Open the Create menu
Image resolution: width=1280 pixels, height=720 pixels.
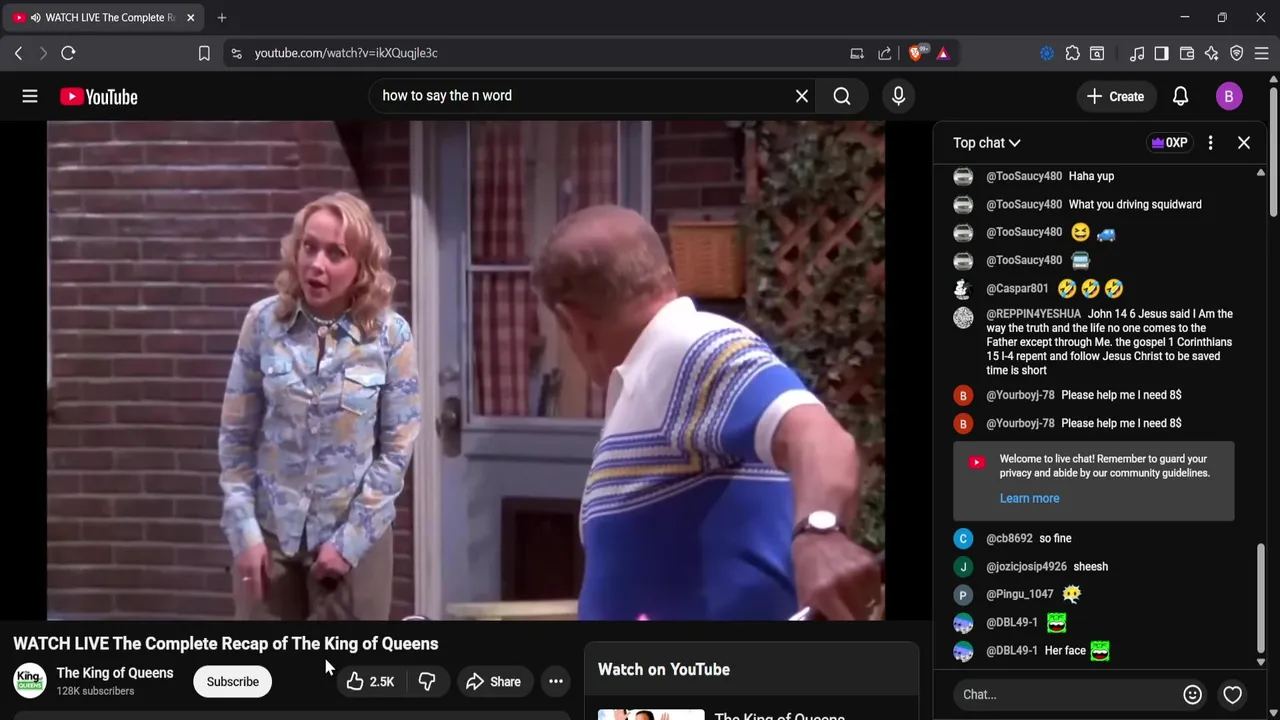tap(1115, 96)
